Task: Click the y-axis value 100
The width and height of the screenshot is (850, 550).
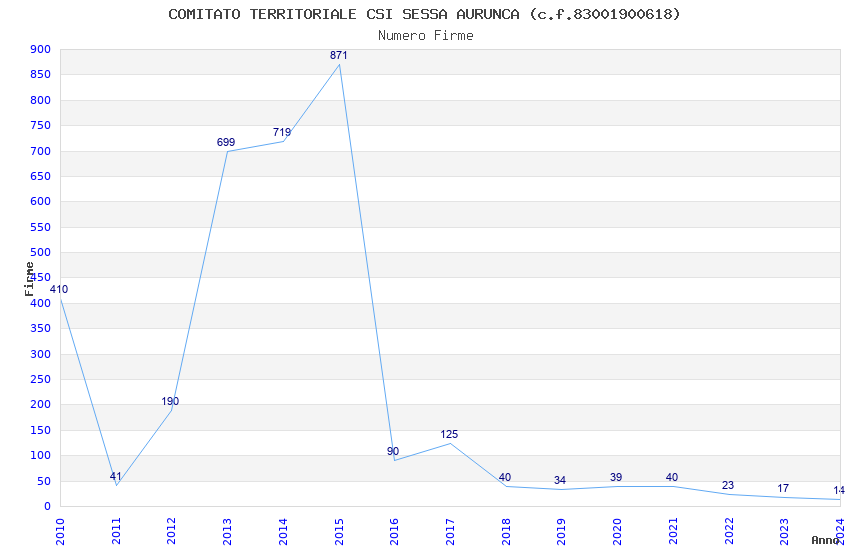Action: 41,456
